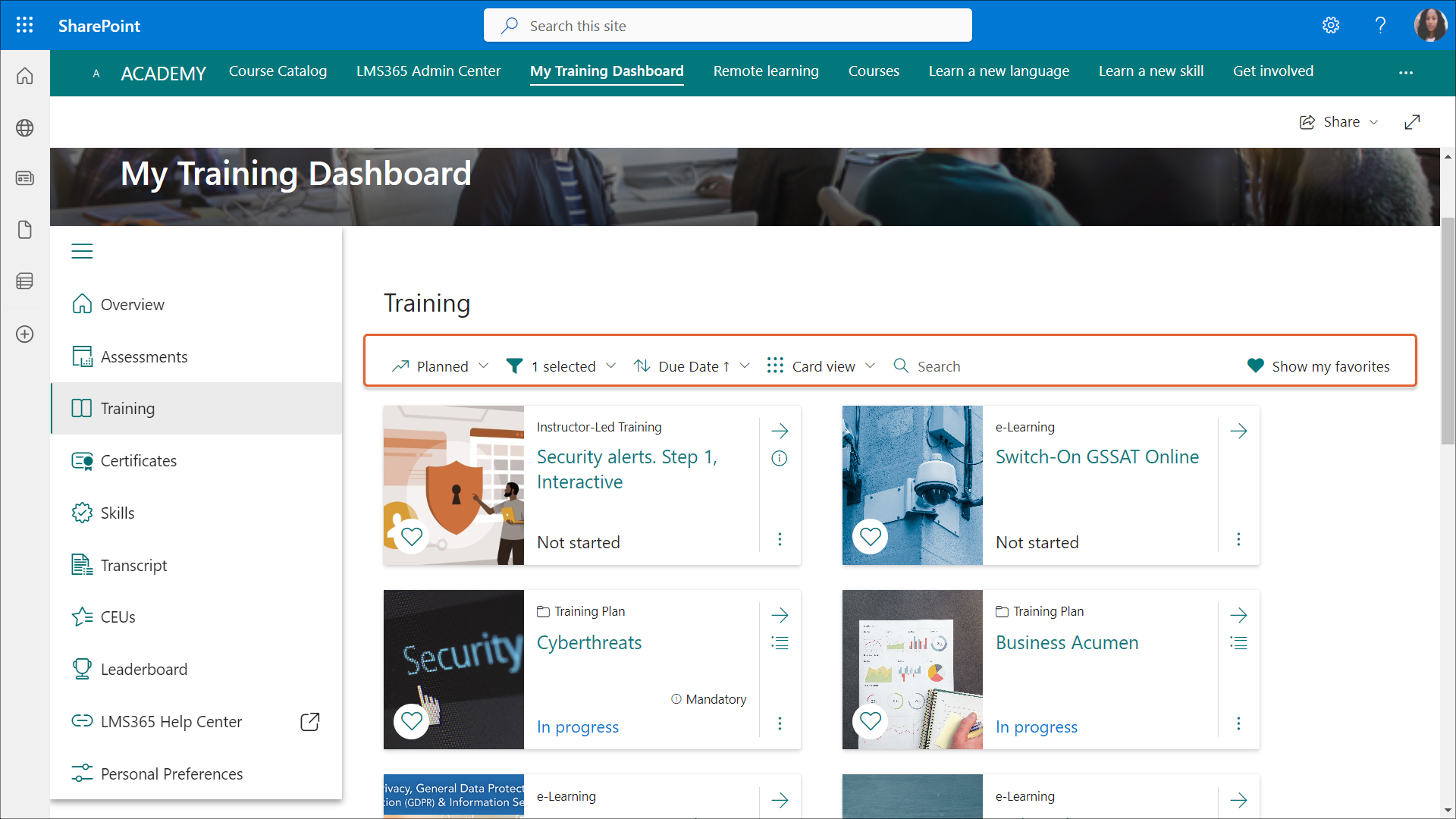Select Certificates in the sidebar menu
The height and width of the screenshot is (819, 1456).
[139, 461]
